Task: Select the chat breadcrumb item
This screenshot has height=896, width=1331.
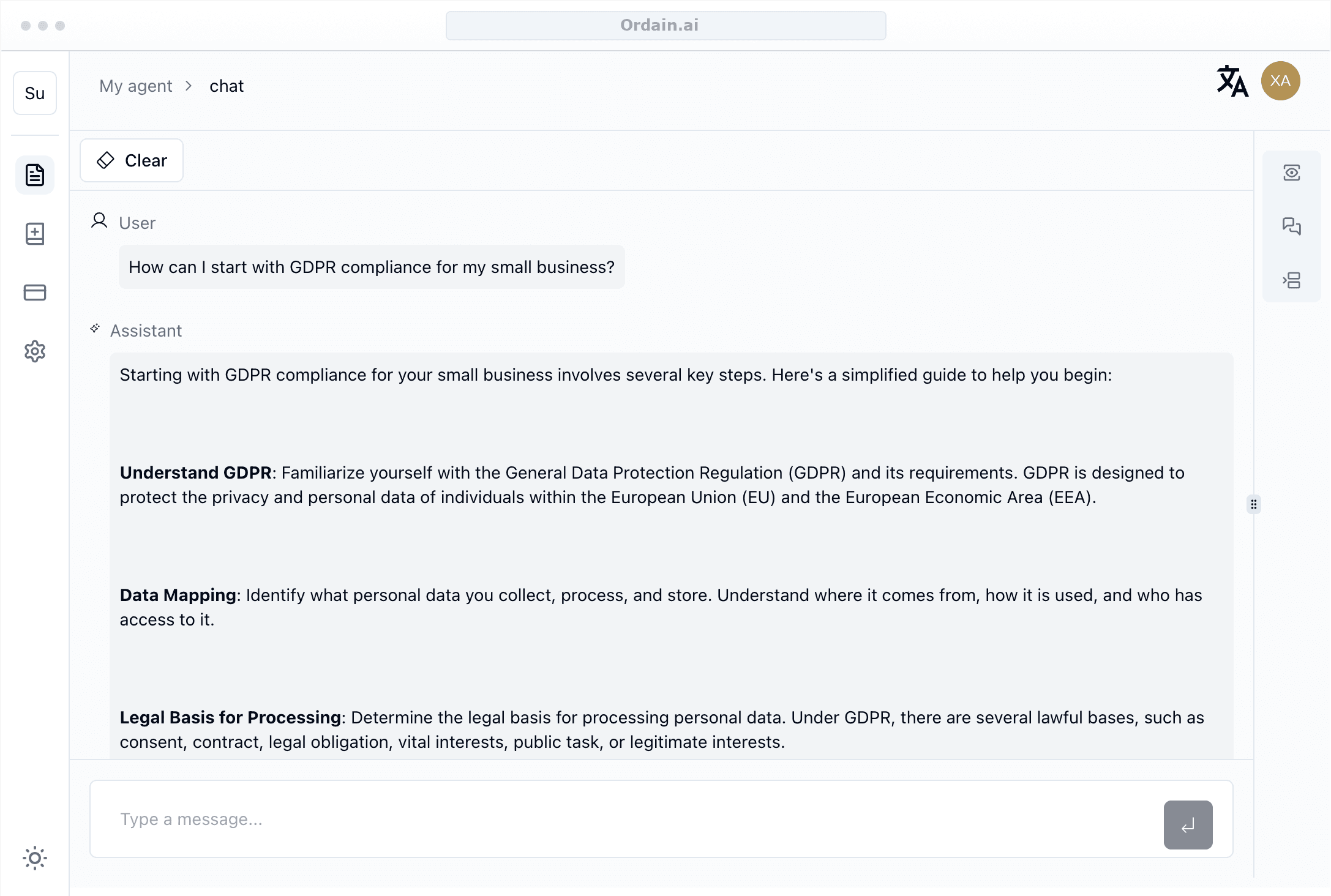Action: pyautogui.click(x=227, y=86)
